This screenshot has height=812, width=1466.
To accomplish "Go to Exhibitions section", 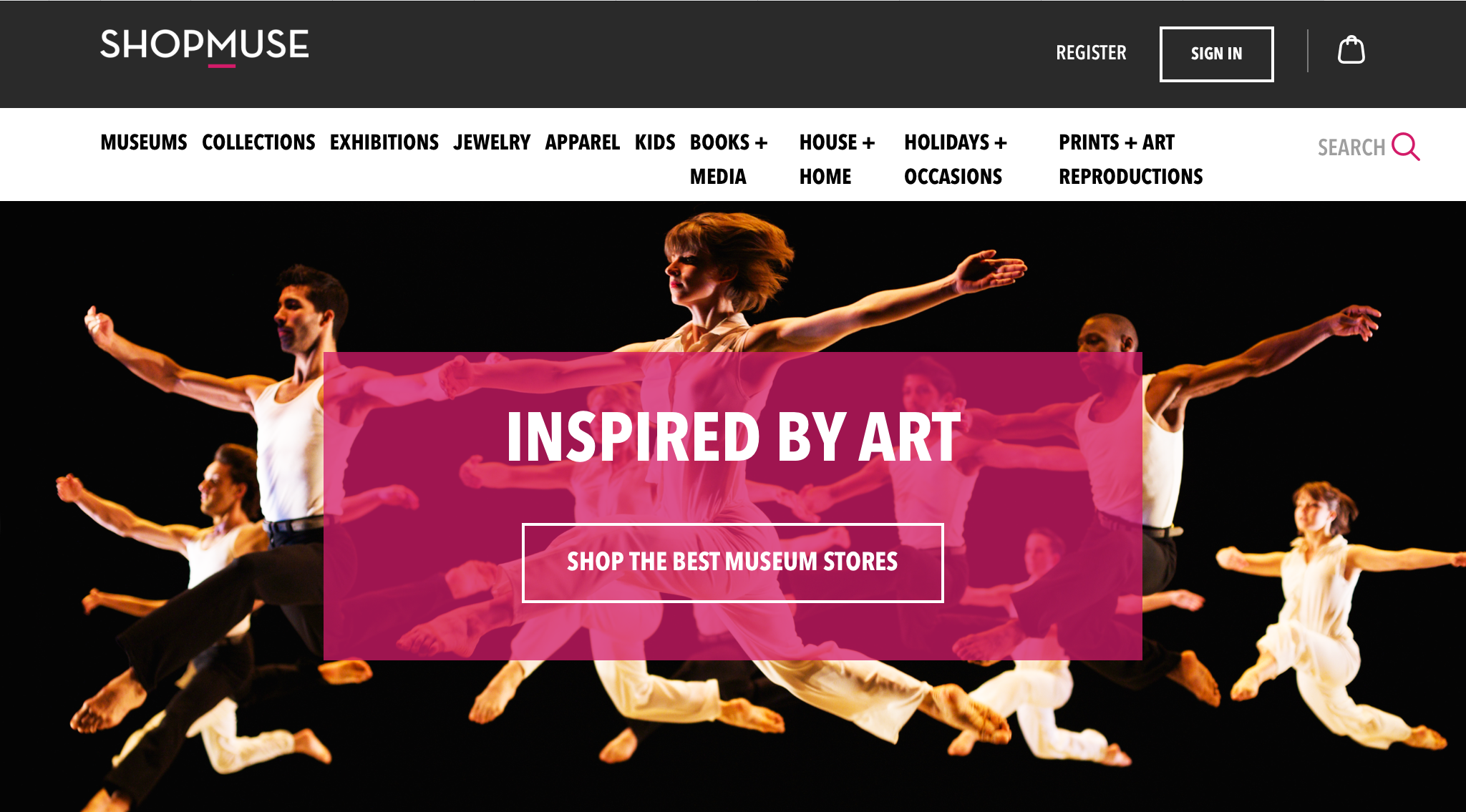I will [x=384, y=142].
